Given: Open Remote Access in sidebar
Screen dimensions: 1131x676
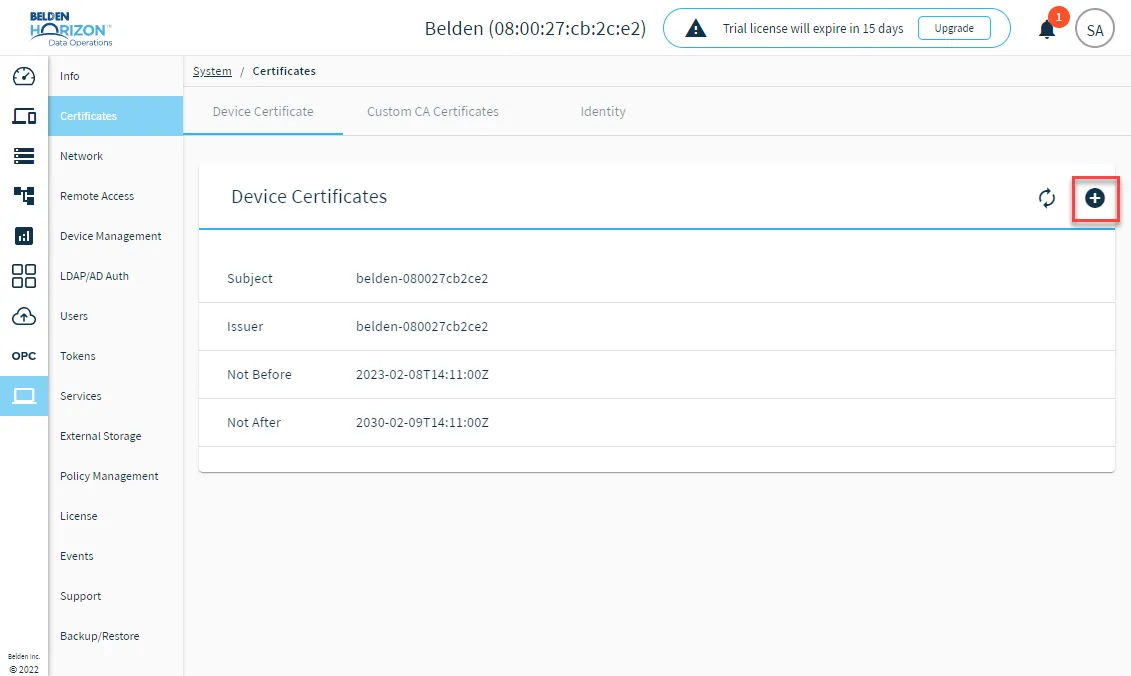Looking at the screenshot, I should (x=115, y=196).
